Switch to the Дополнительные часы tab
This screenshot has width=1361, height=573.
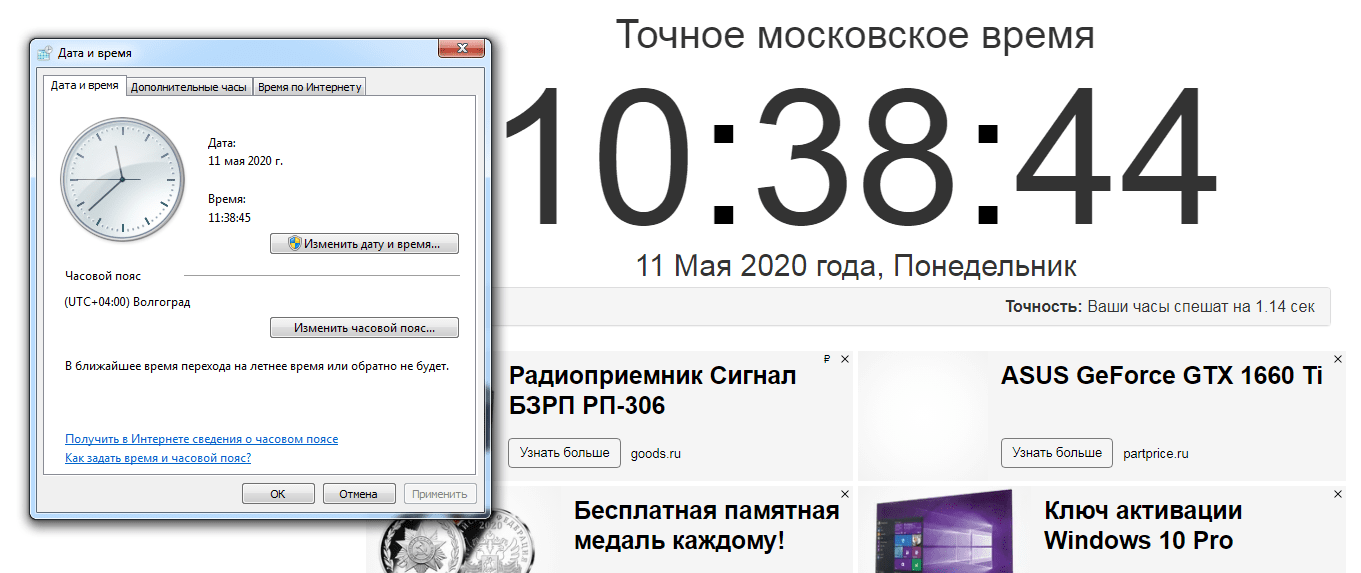(188, 87)
